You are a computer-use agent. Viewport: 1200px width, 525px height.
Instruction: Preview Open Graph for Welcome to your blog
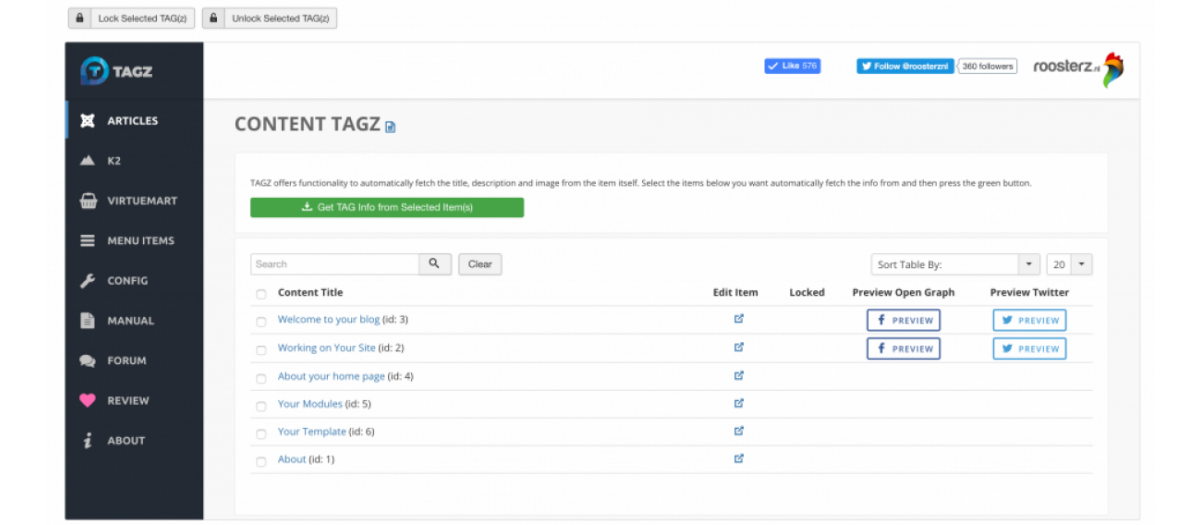[904, 320]
